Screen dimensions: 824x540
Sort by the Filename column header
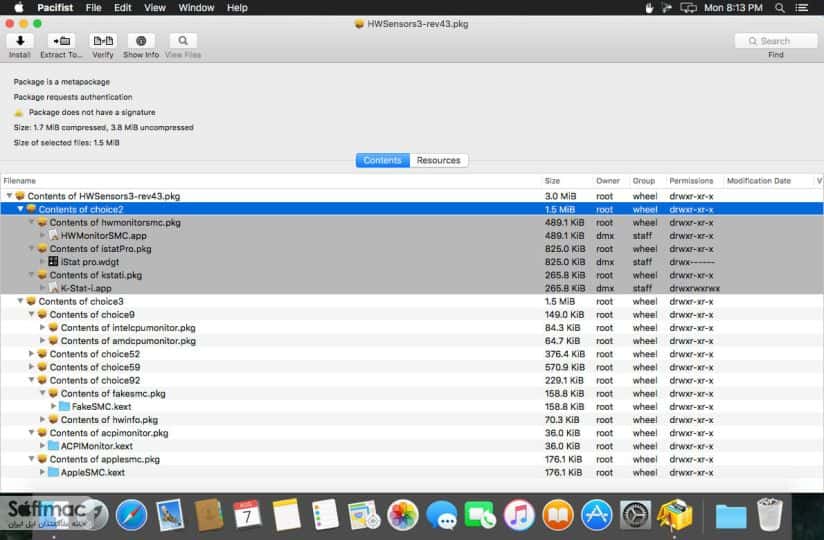point(271,181)
